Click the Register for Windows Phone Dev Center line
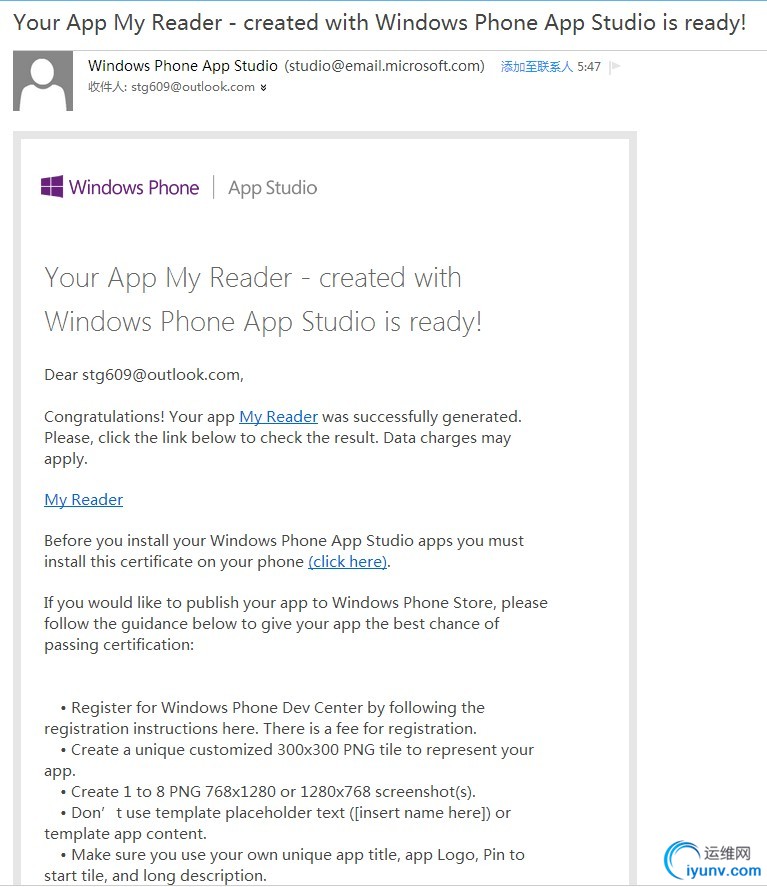Image resolution: width=767 pixels, height=887 pixels. coord(265,718)
